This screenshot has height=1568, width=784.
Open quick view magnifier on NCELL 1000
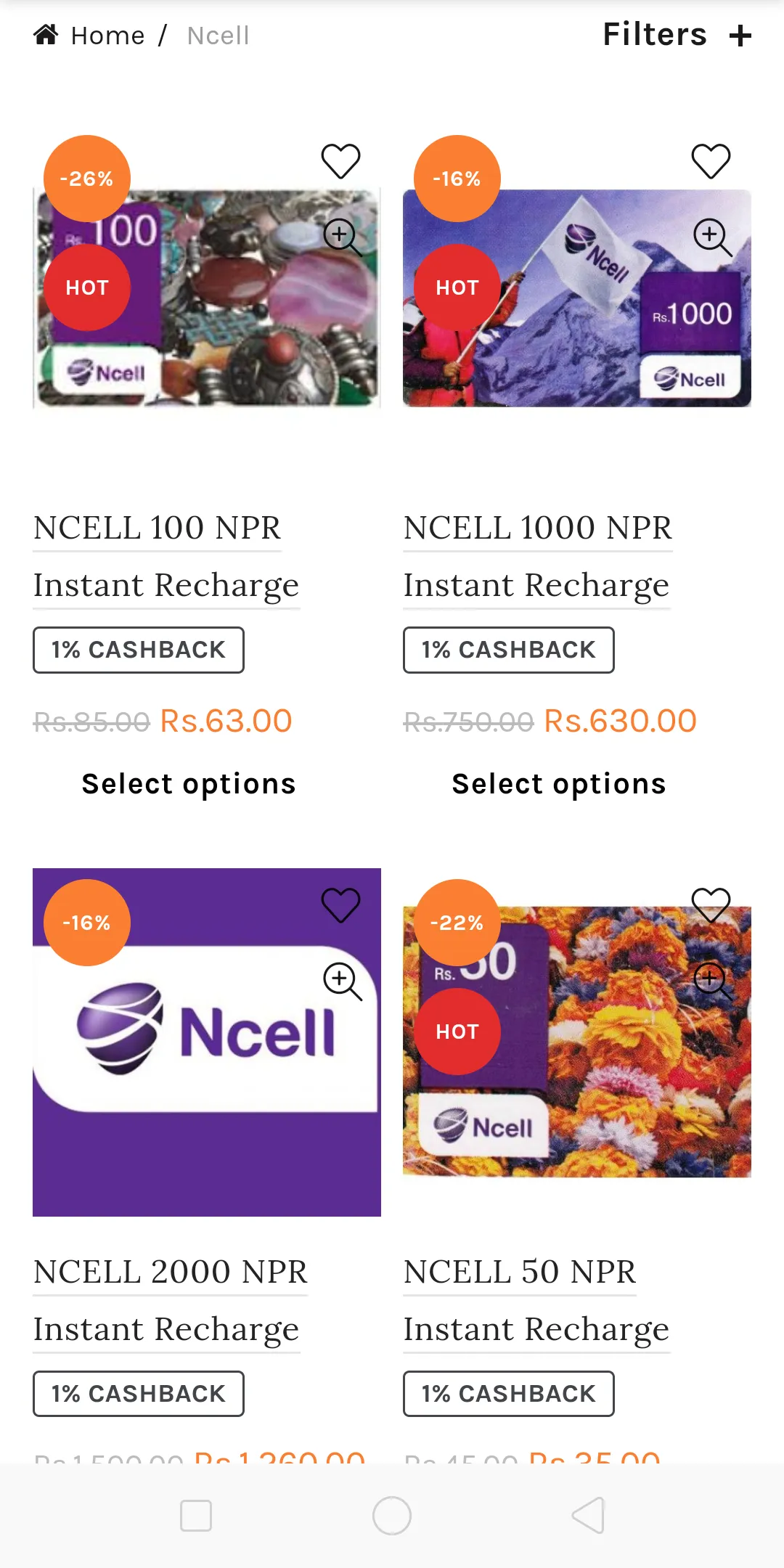[x=711, y=237]
